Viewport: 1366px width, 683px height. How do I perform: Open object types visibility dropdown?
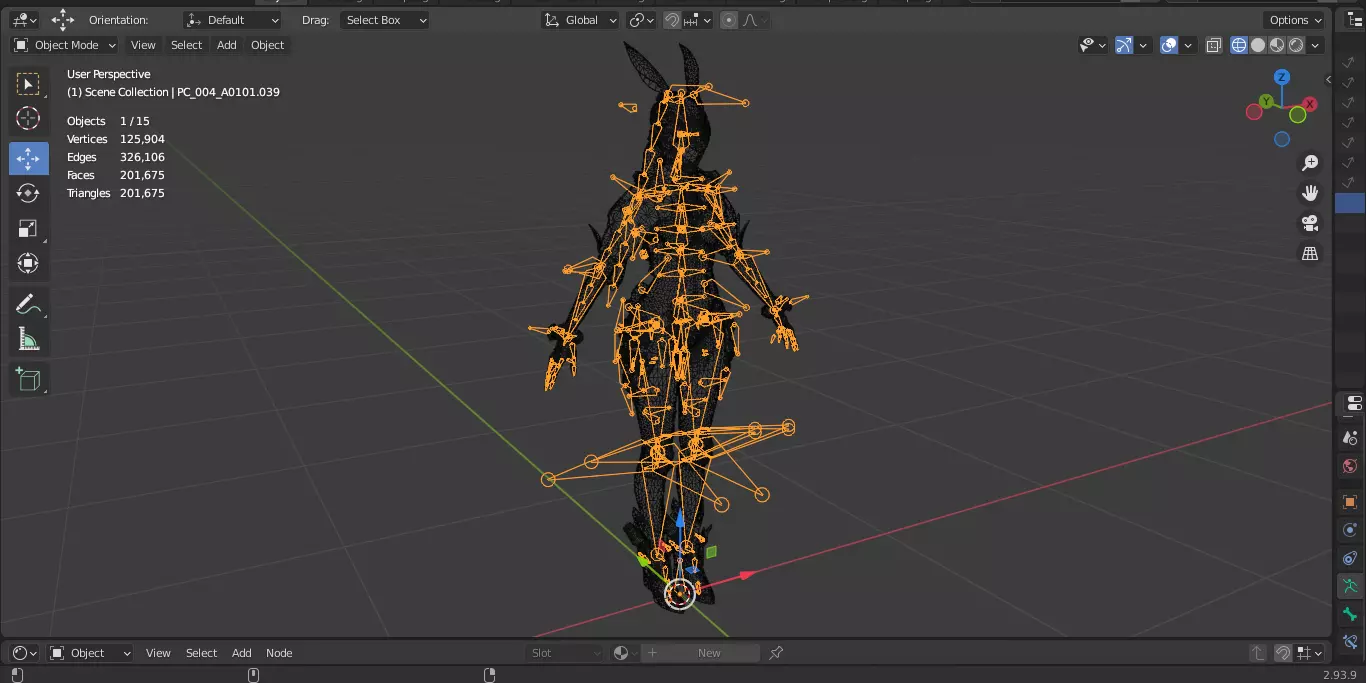pyautogui.click(x=1093, y=45)
